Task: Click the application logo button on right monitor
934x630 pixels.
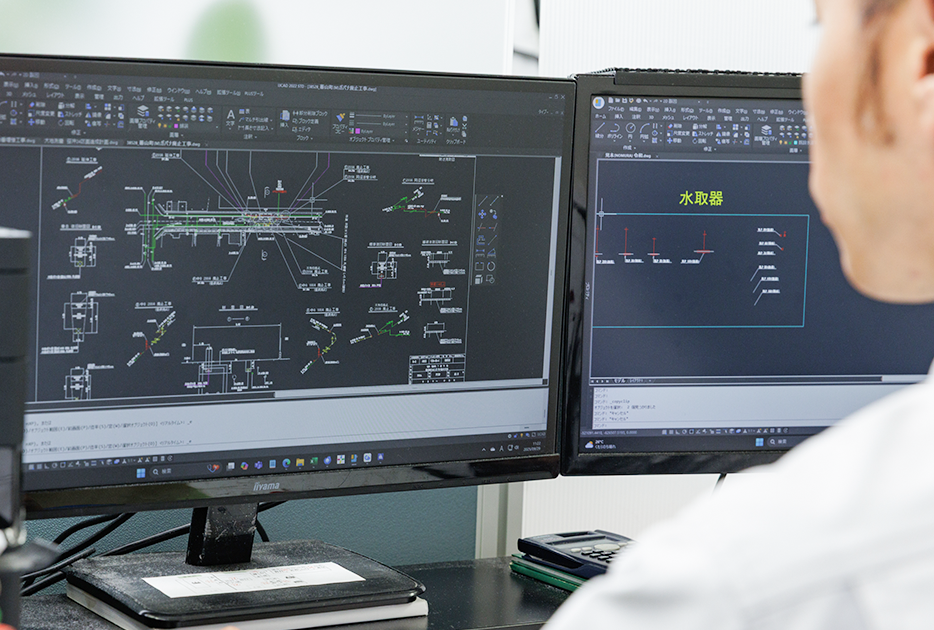Action: pos(599,102)
